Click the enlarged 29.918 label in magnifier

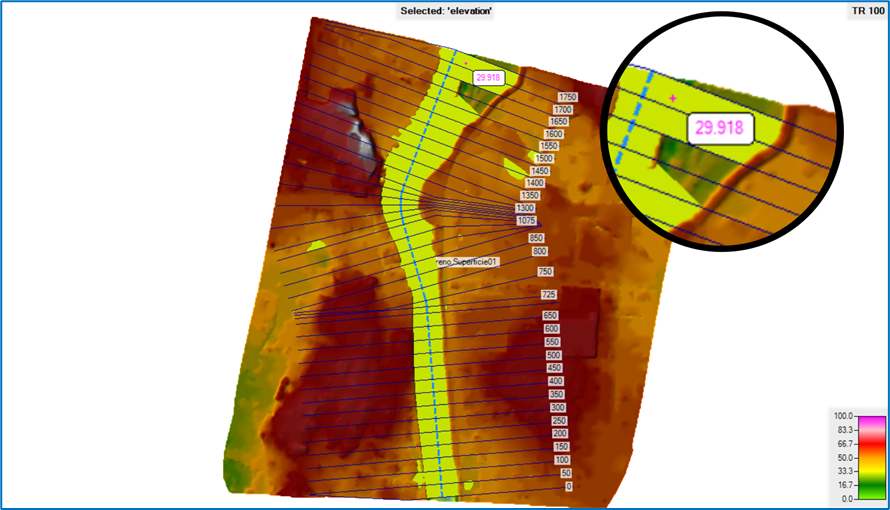(720, 128)
